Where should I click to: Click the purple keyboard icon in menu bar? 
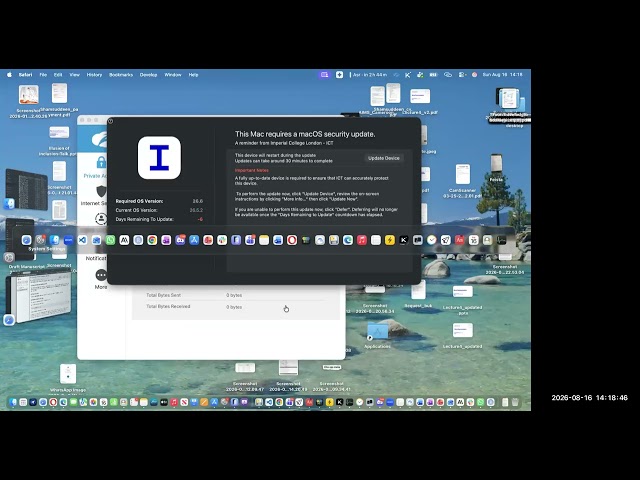[324, 75]
